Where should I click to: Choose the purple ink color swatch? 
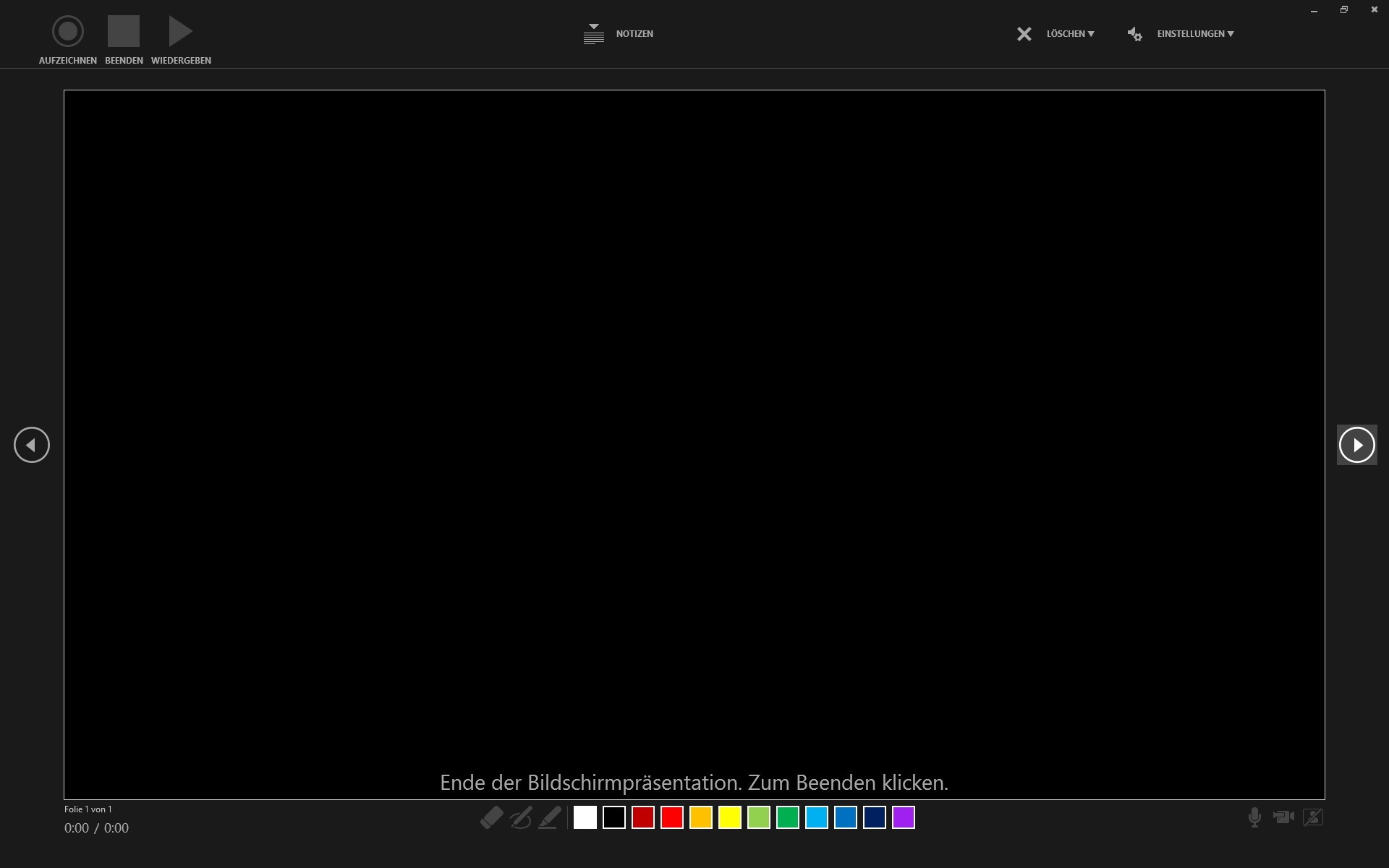click(x=903, y=817)
